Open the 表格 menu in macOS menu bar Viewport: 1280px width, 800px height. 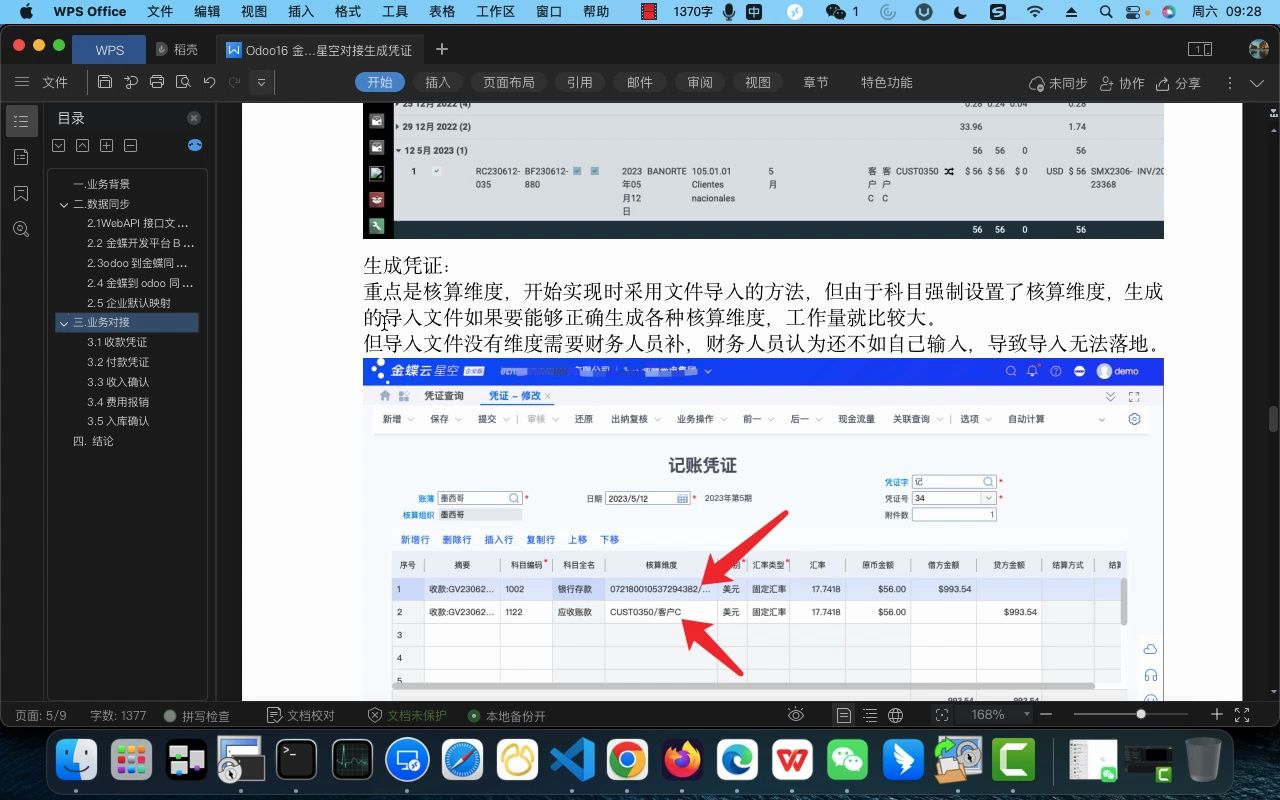443,12
